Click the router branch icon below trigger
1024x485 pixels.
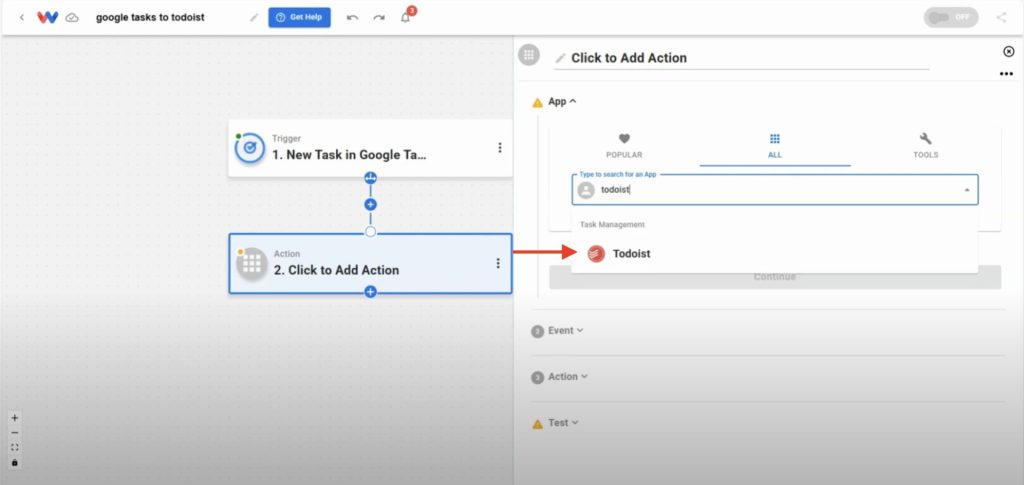coord(370,178)
